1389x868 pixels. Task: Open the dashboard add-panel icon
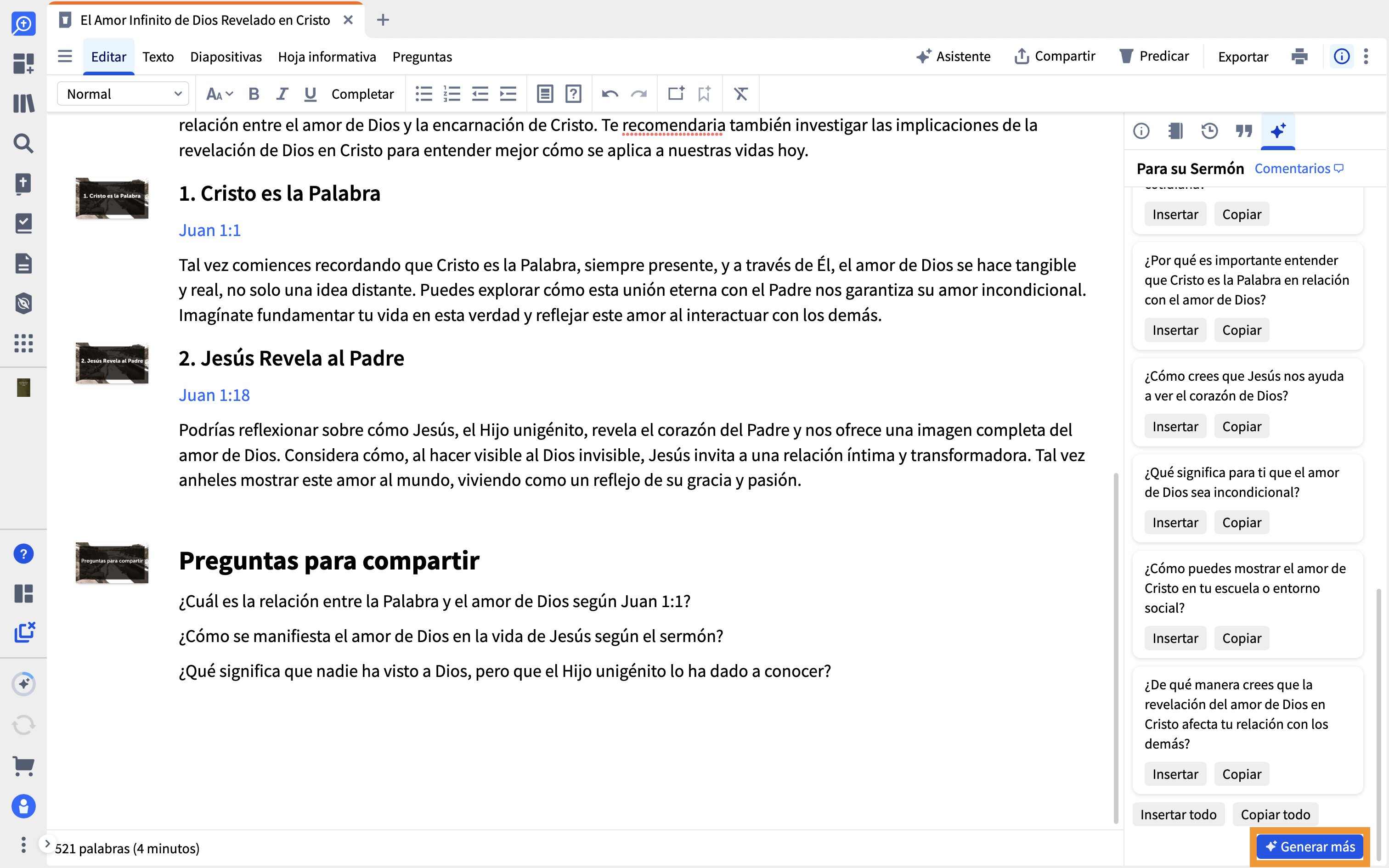click(x=23, y=63)
